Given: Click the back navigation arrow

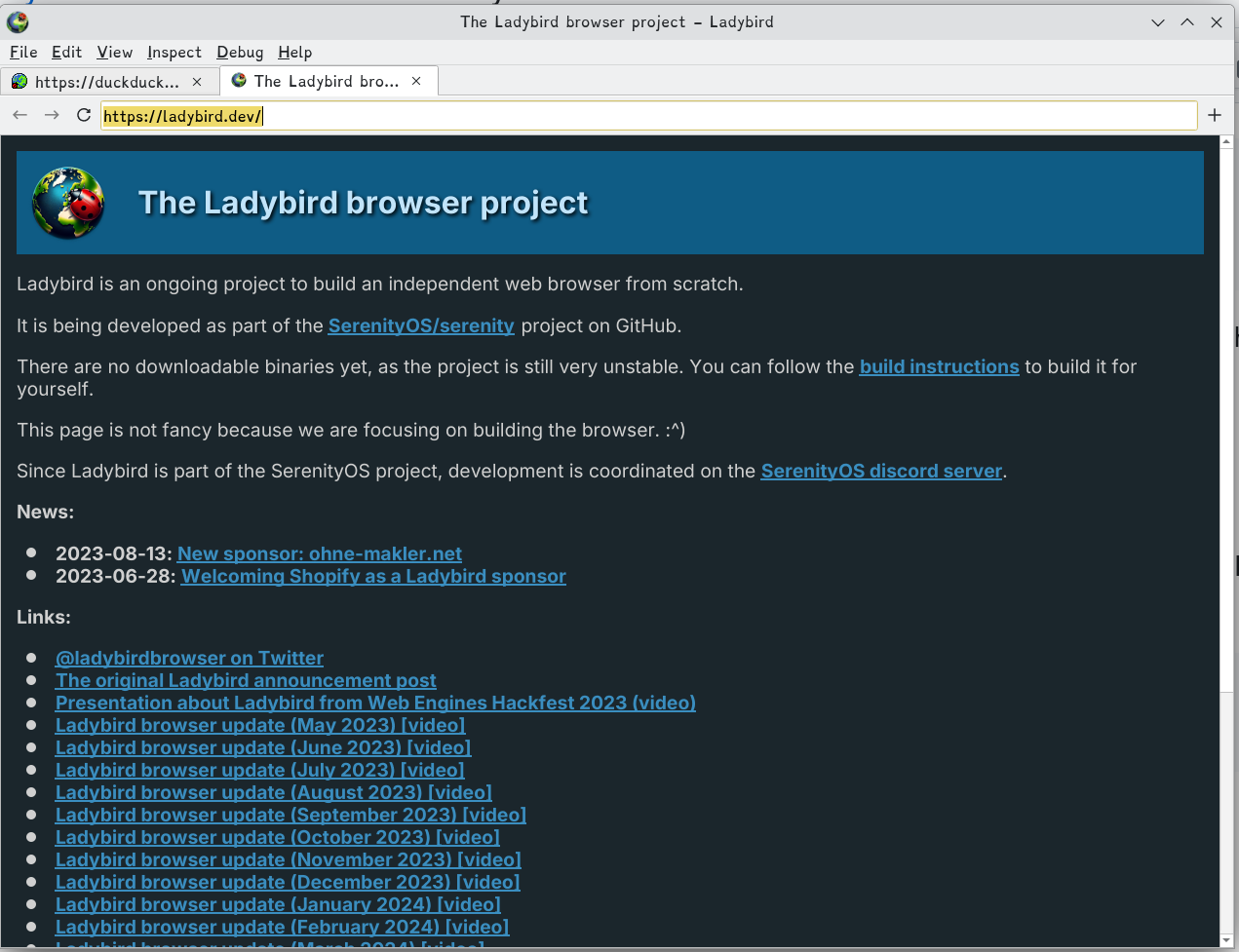Looking at the screenshot, I should click(20, 115).
